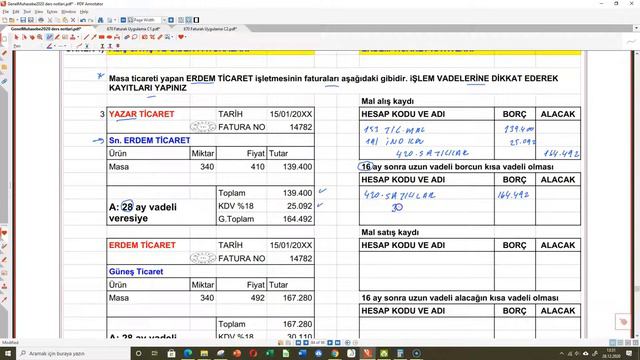Click the Güneş Ticaret text
The image size is (640, 360).
[x=136, y=271]
